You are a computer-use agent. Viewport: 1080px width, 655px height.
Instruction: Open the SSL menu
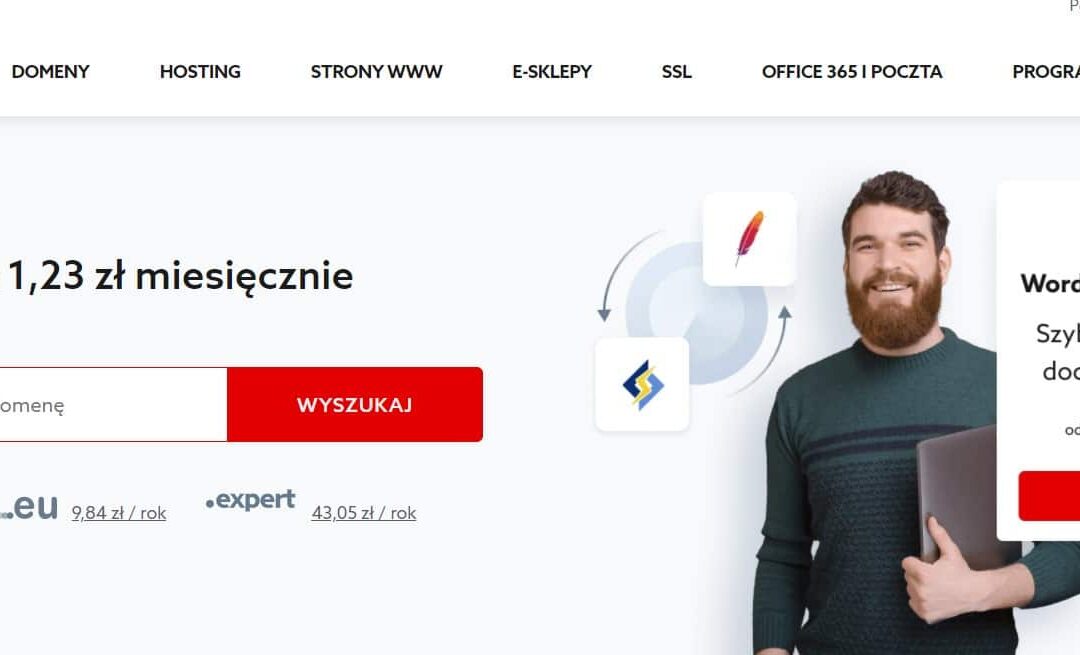click(x=676, y=72)
